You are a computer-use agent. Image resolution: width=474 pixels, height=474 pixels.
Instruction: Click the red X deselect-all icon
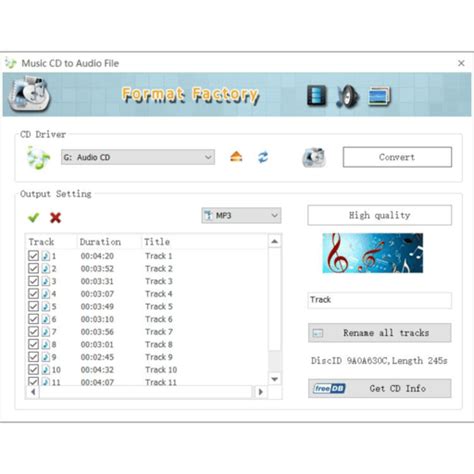pos(55,218)
